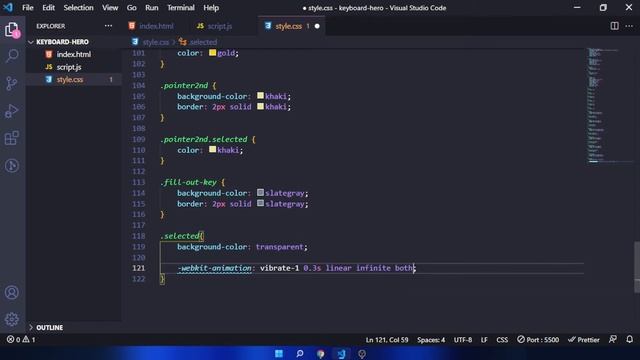Open Windows taskbar search icon

pos(300,353)
